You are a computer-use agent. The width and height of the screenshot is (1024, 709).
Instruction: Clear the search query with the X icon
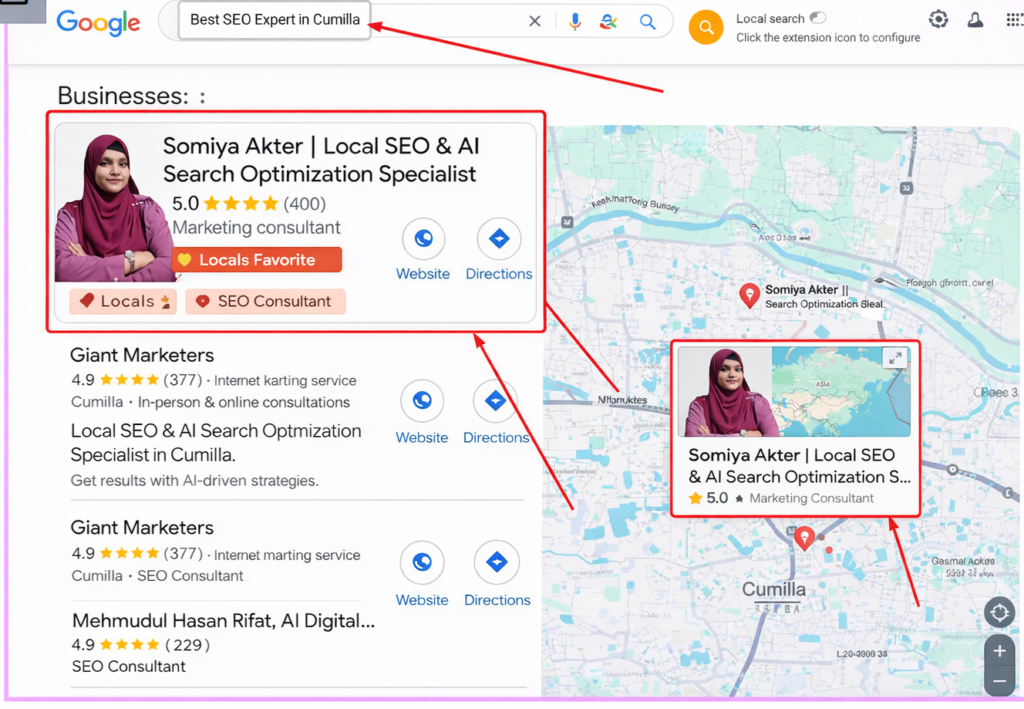[x=535, y=22]
